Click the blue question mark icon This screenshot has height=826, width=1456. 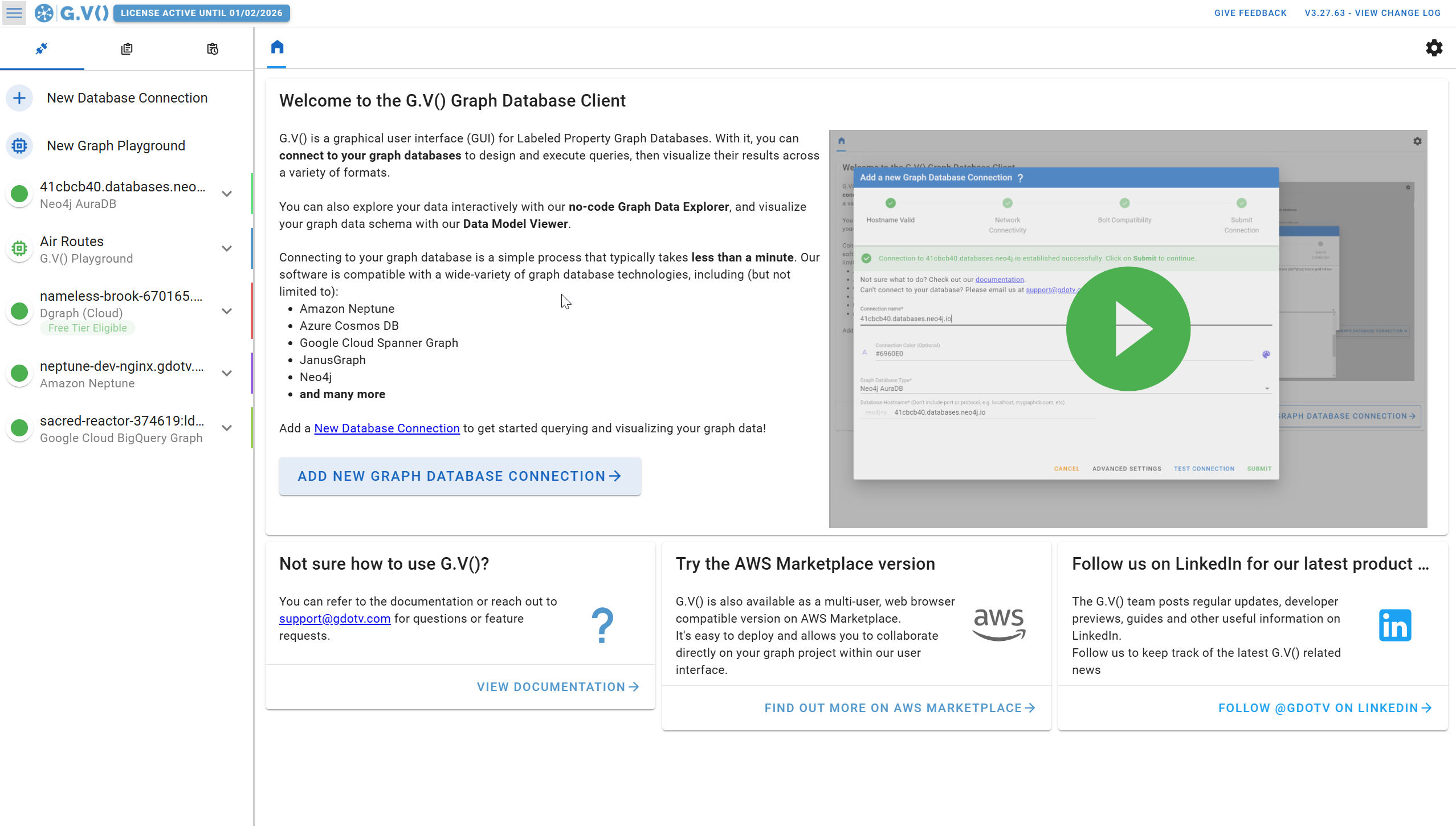[602, 625]
